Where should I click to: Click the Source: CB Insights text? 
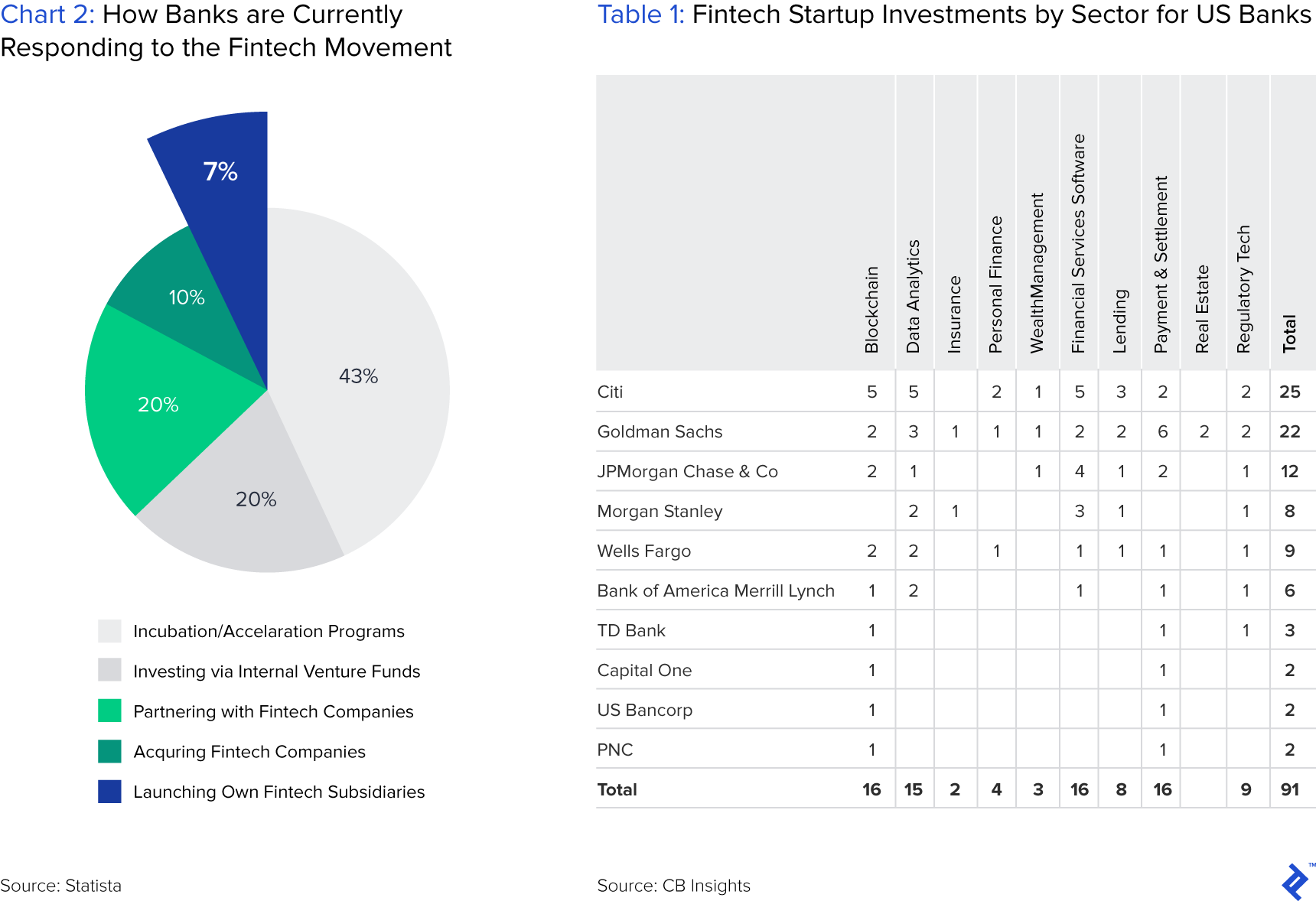[673, 886]
